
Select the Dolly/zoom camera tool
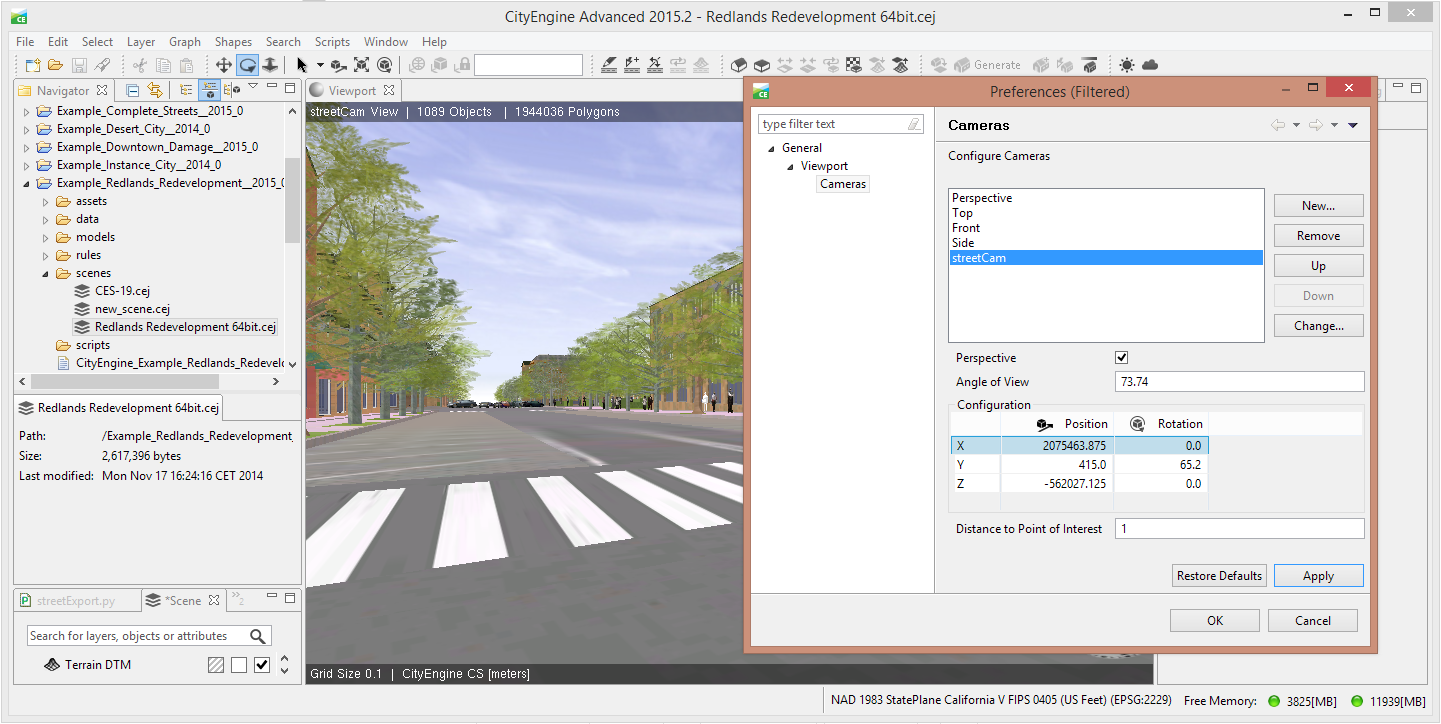tap(270, 65)
